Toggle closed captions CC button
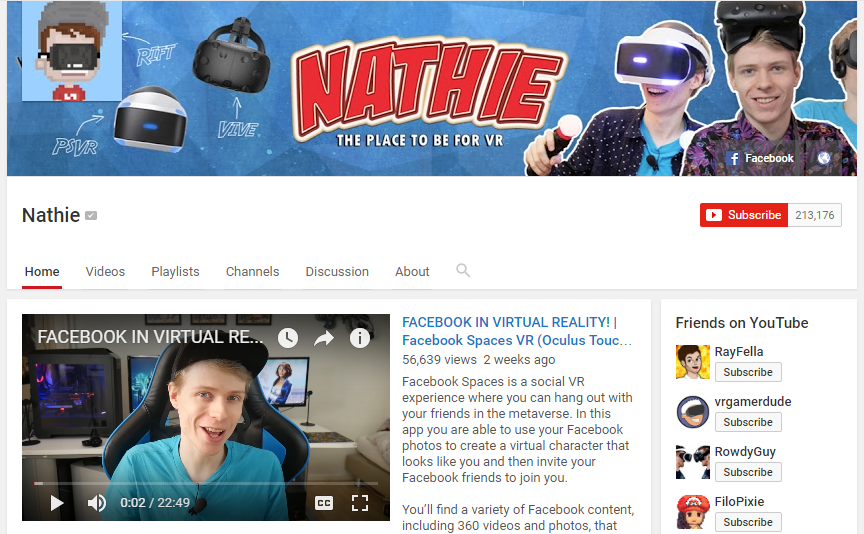Screen dimensions: 864x534 pos(324,503)
